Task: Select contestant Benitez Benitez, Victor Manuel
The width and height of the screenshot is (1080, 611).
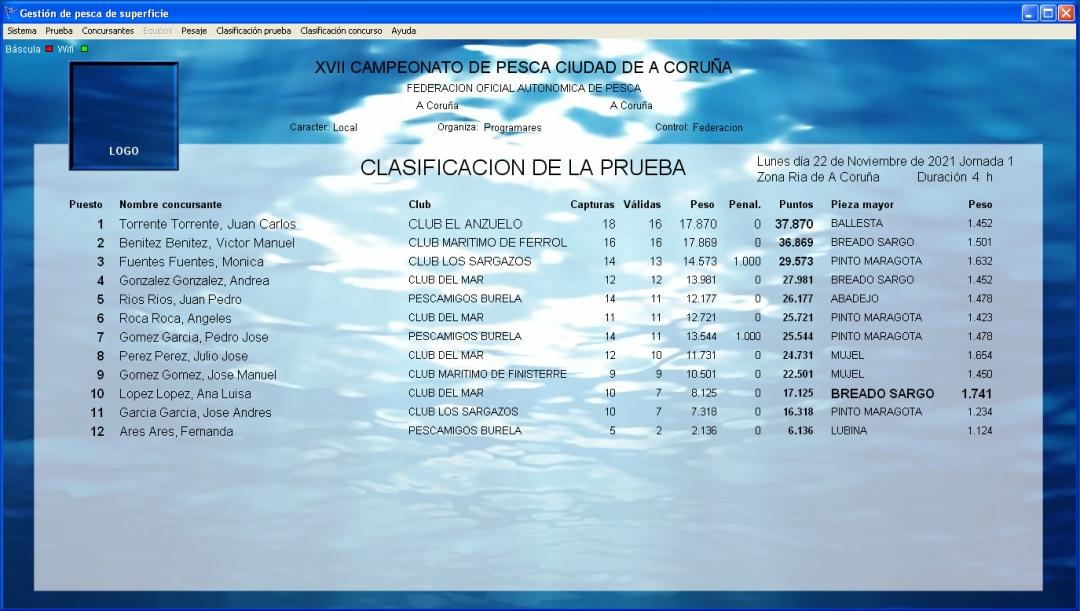Action: pyautogui.click(x=207, y=243)
